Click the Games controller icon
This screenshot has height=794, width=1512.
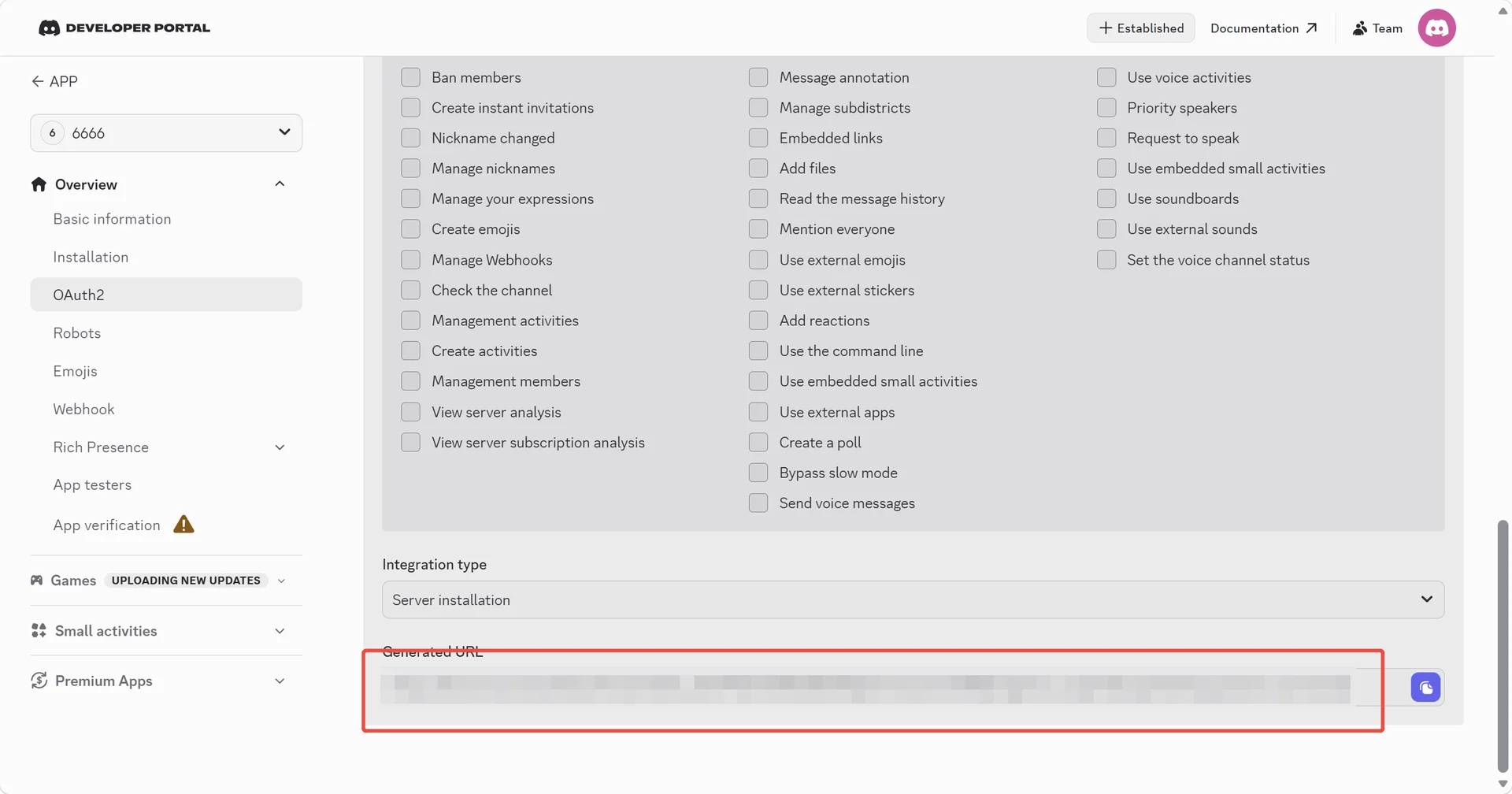pos(36,580)
